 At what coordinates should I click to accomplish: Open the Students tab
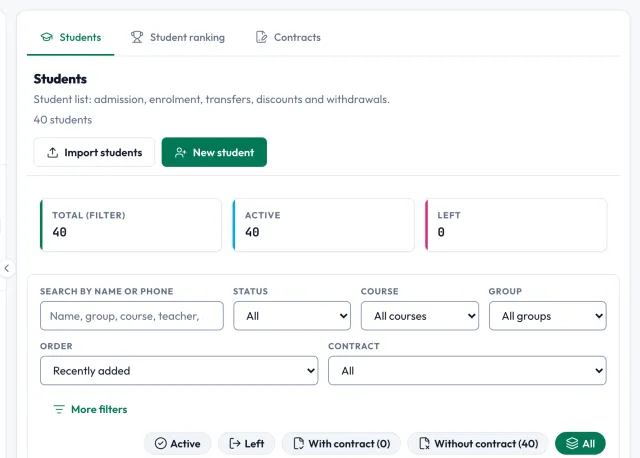pos(71,38)
